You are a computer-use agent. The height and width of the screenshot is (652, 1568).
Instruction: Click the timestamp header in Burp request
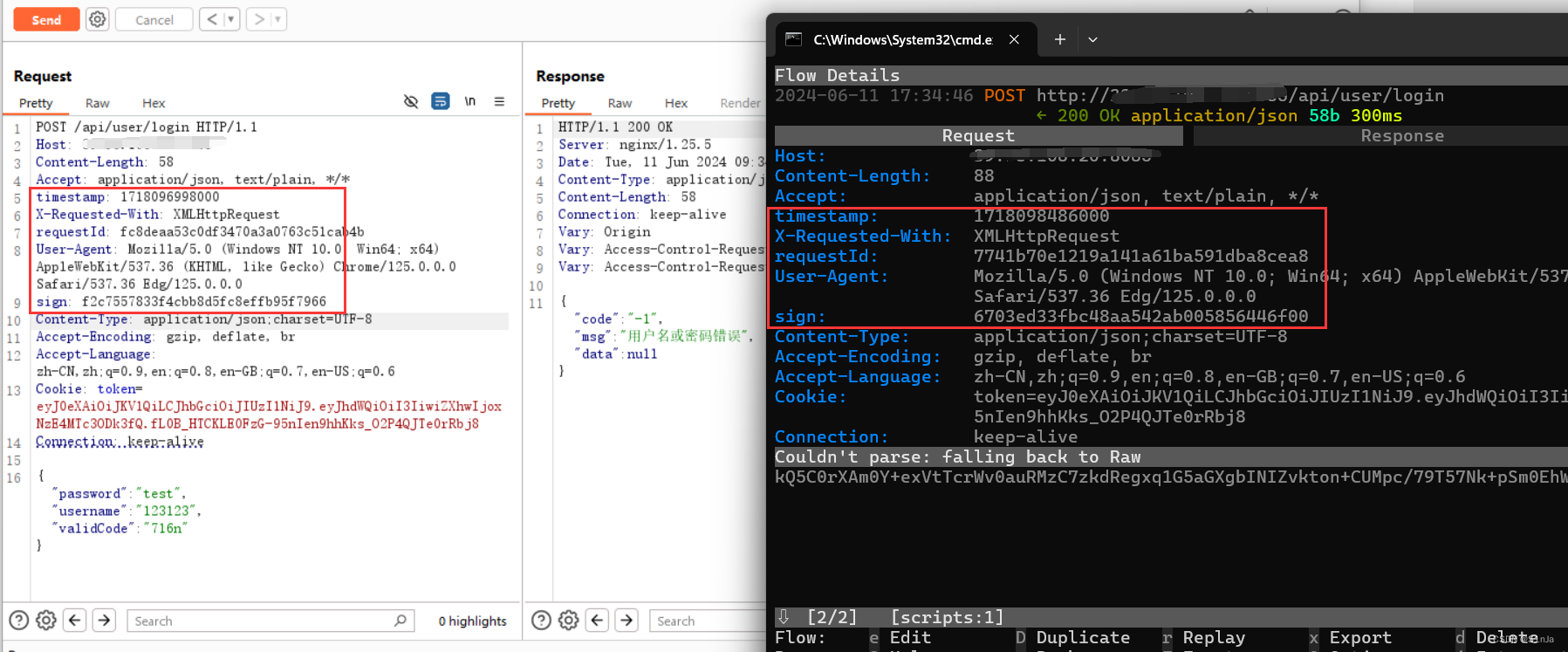(x=127, y=197)
